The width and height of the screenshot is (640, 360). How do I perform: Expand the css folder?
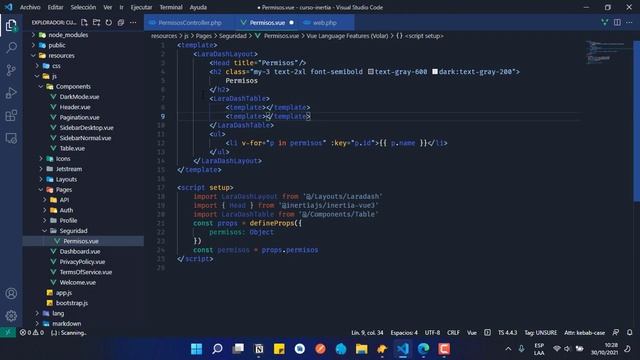tap(37, 66)
